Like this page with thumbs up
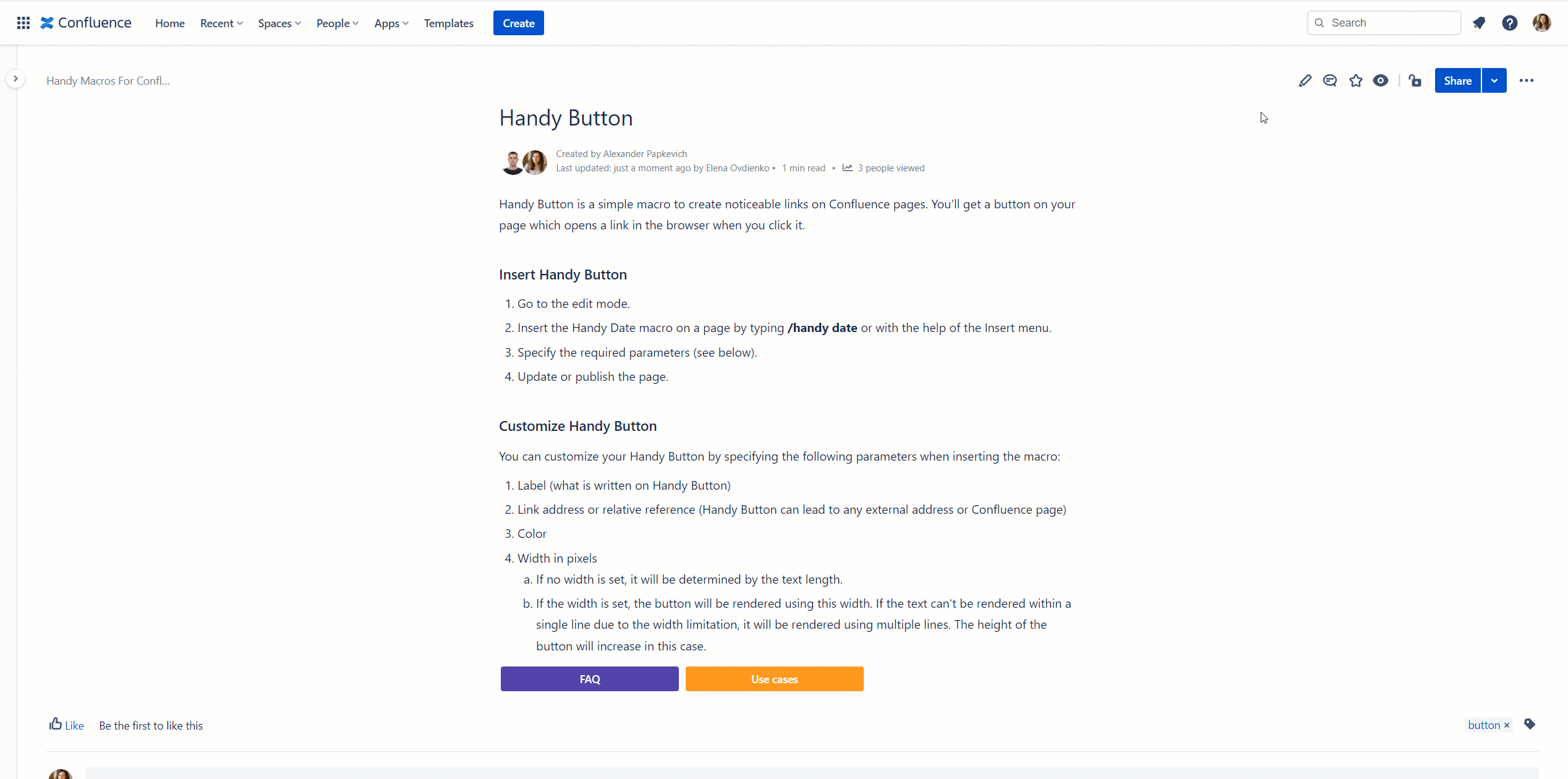1568x779 pixels. [66, 725]
